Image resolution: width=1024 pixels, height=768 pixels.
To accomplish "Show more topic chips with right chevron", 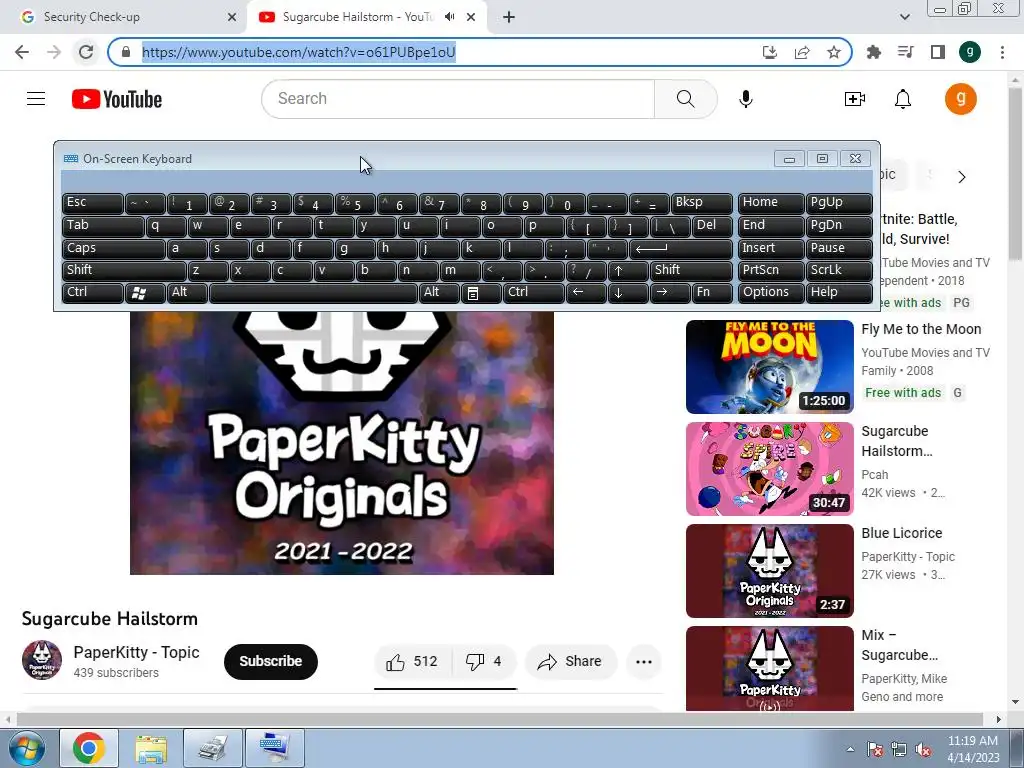I will point(961,177).
